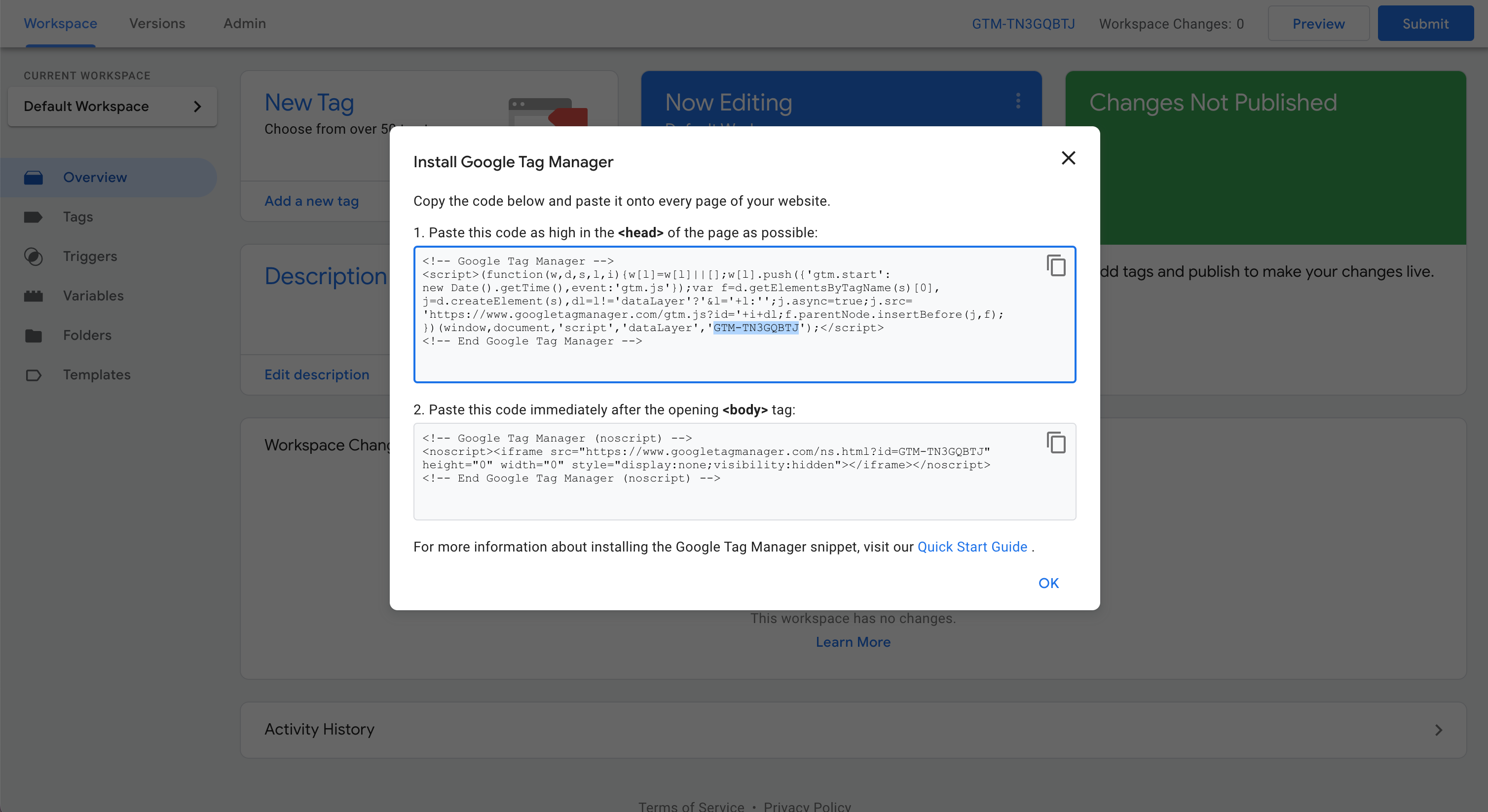Click the Add a new tag link

click(x=311, y=201)
